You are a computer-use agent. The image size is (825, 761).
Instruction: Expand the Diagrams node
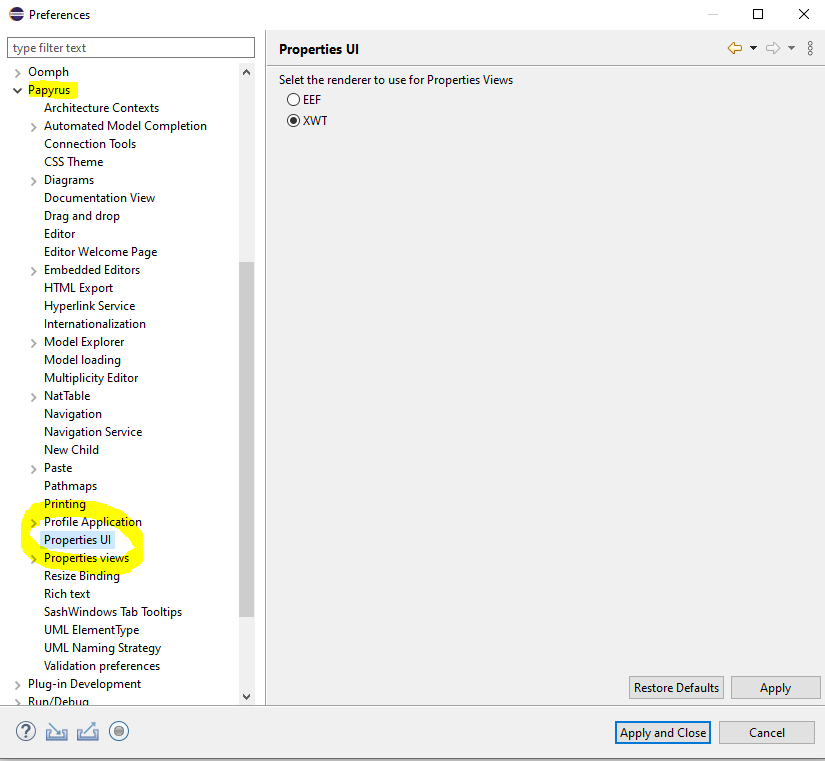33,181
